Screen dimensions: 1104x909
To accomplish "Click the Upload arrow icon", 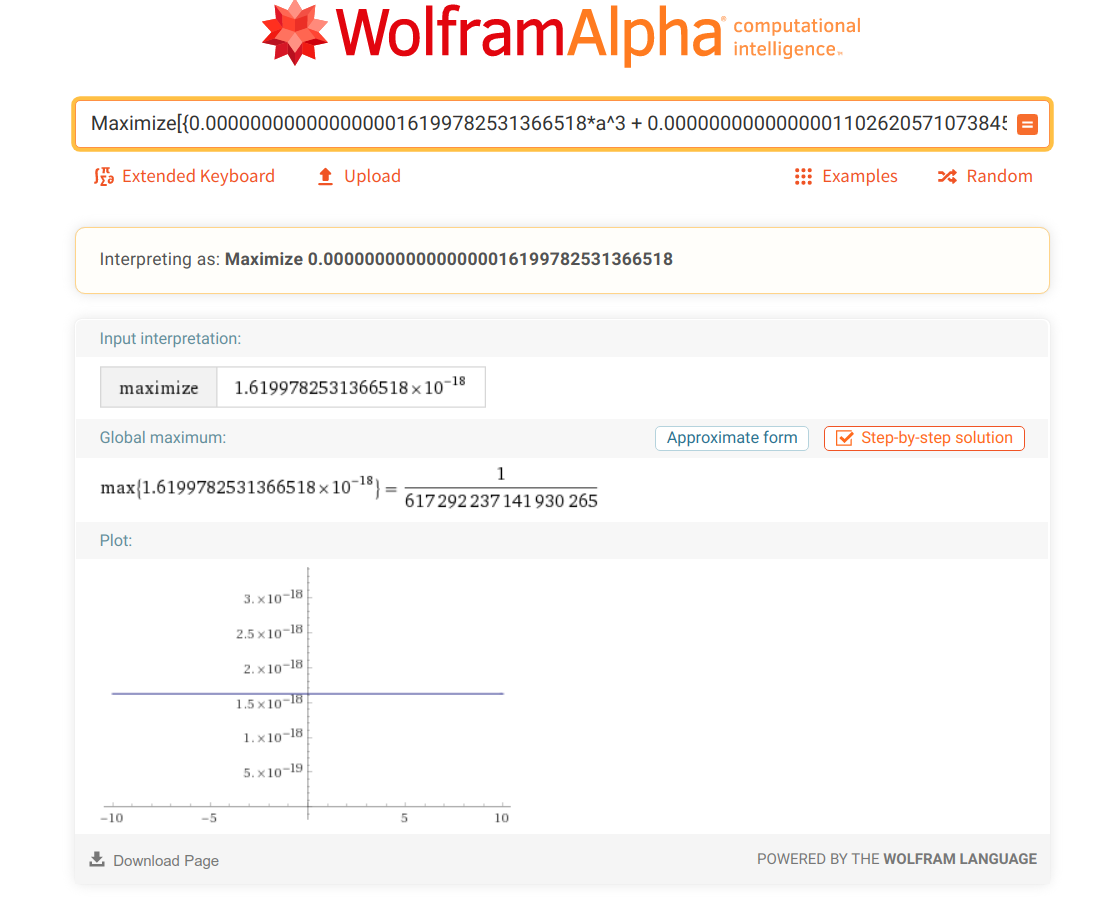I will [325, 176].
